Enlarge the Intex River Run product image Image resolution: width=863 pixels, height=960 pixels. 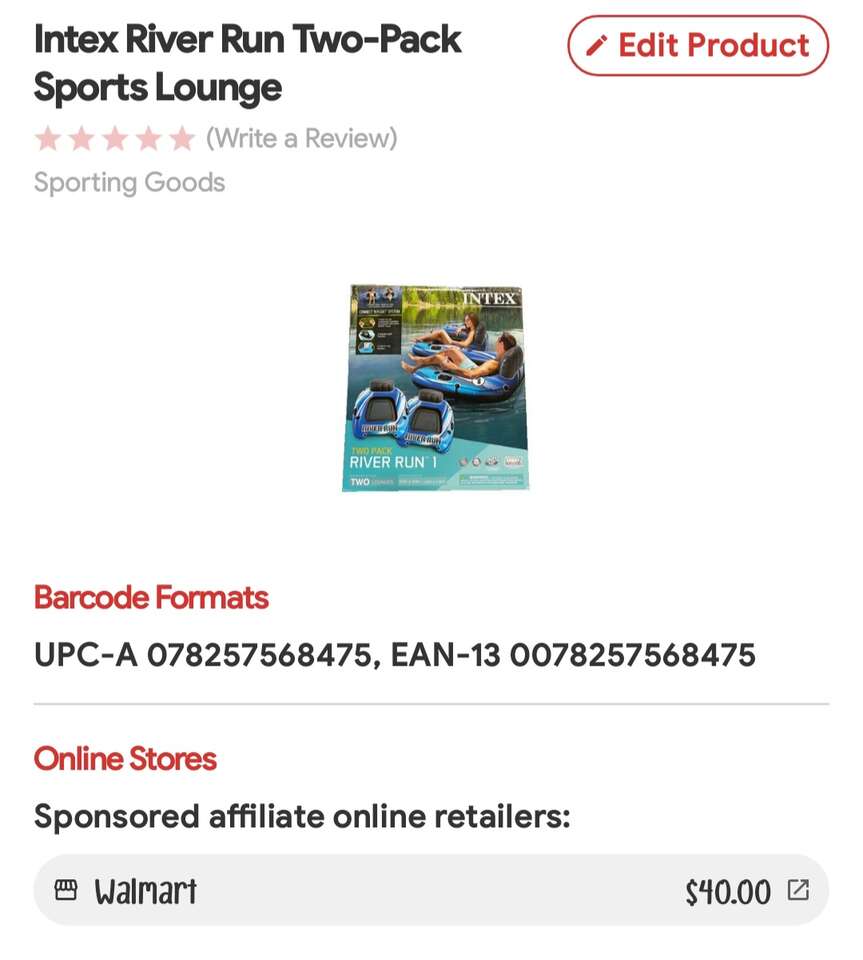coord(436,387)
